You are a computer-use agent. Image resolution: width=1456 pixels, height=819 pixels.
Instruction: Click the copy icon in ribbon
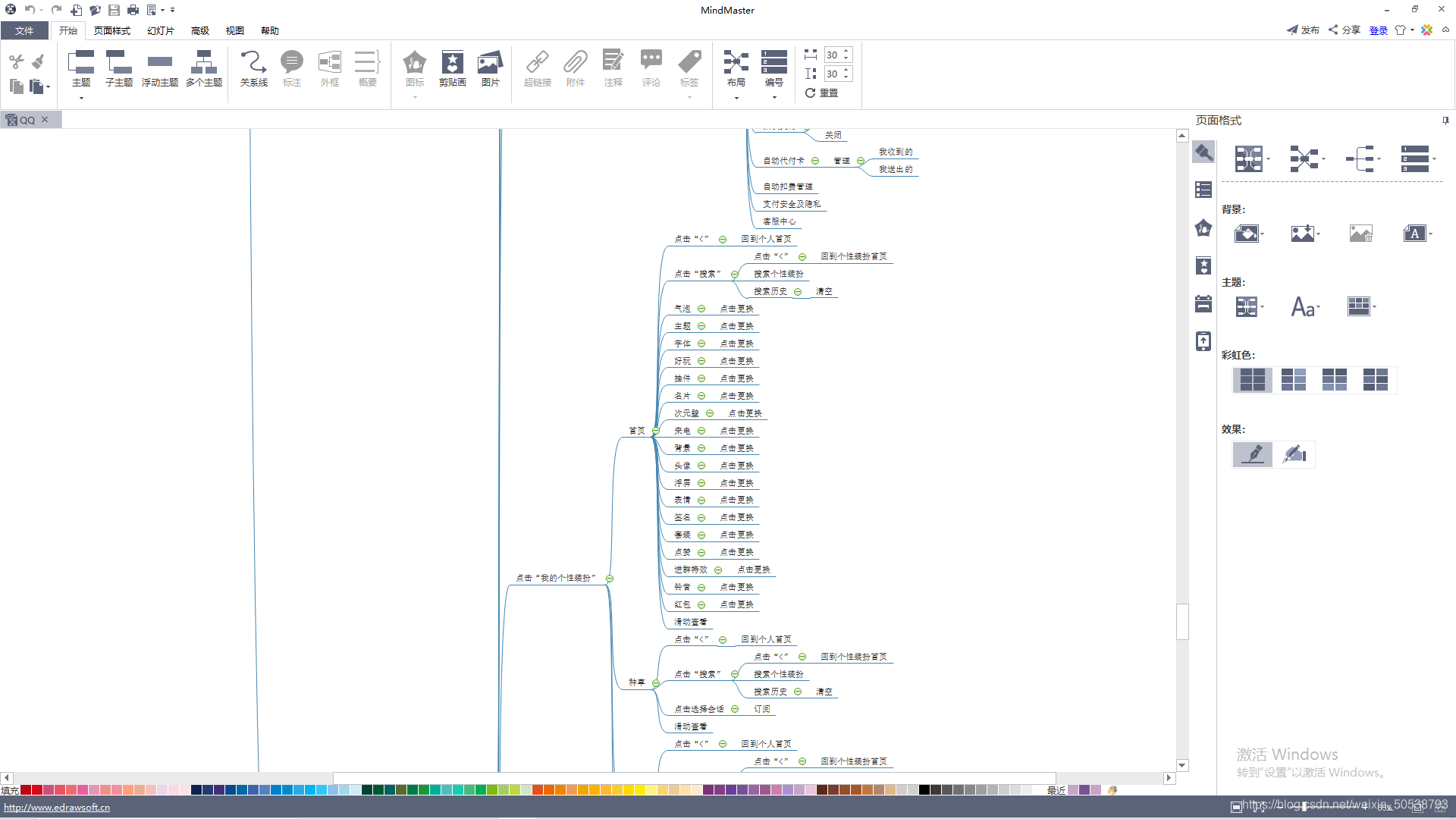[x=16, y=86]
